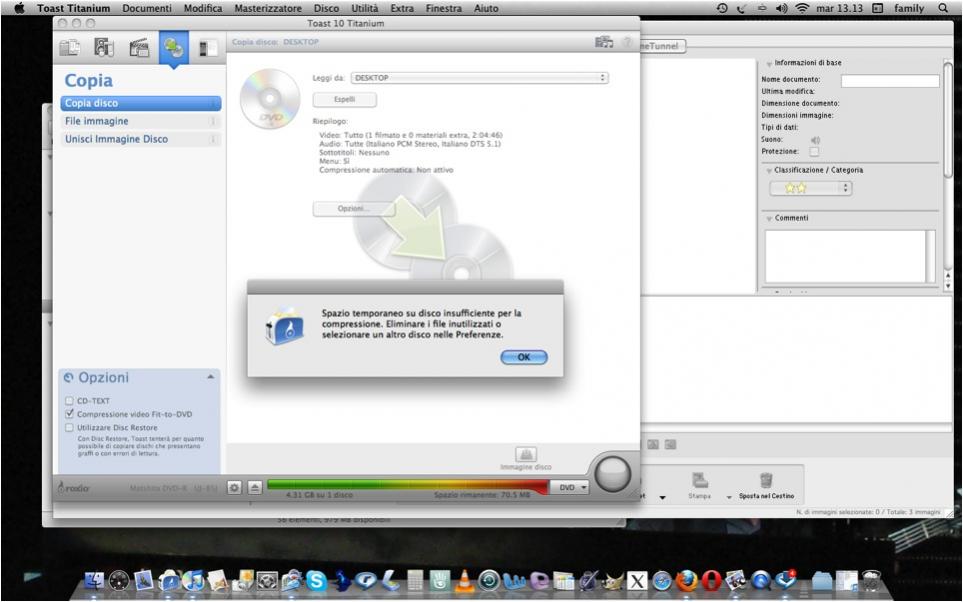
Task: Open the Masterizzatore menu
Action: (x=268, y=8)
